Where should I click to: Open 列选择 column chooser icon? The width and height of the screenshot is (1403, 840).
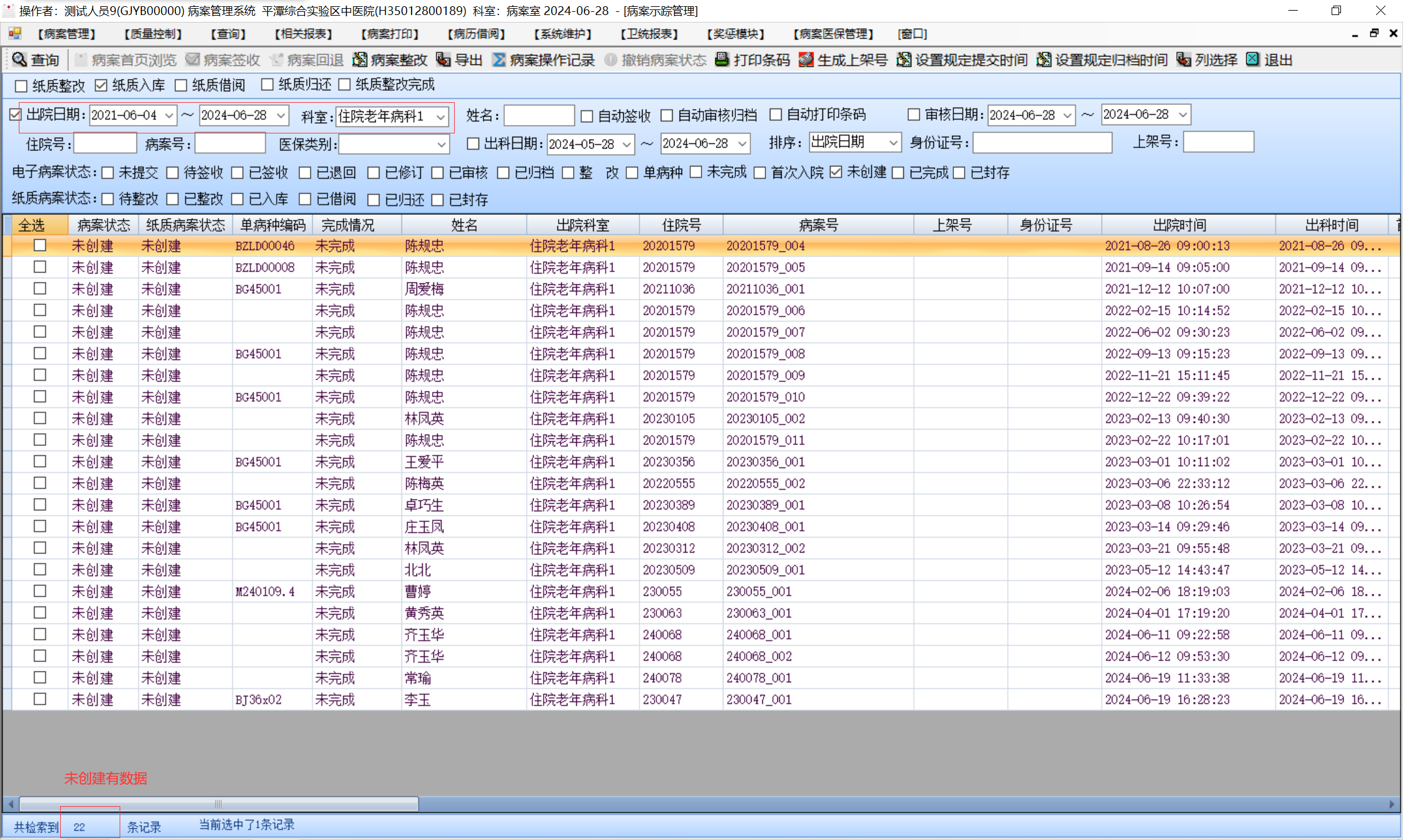(x=1183, y=60)
